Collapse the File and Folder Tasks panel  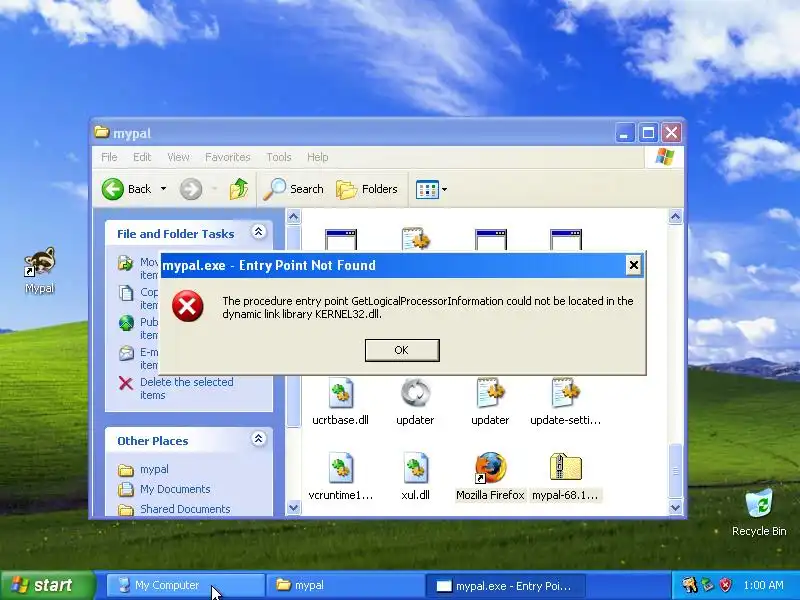pyautogui.click(x=258, y=233)
